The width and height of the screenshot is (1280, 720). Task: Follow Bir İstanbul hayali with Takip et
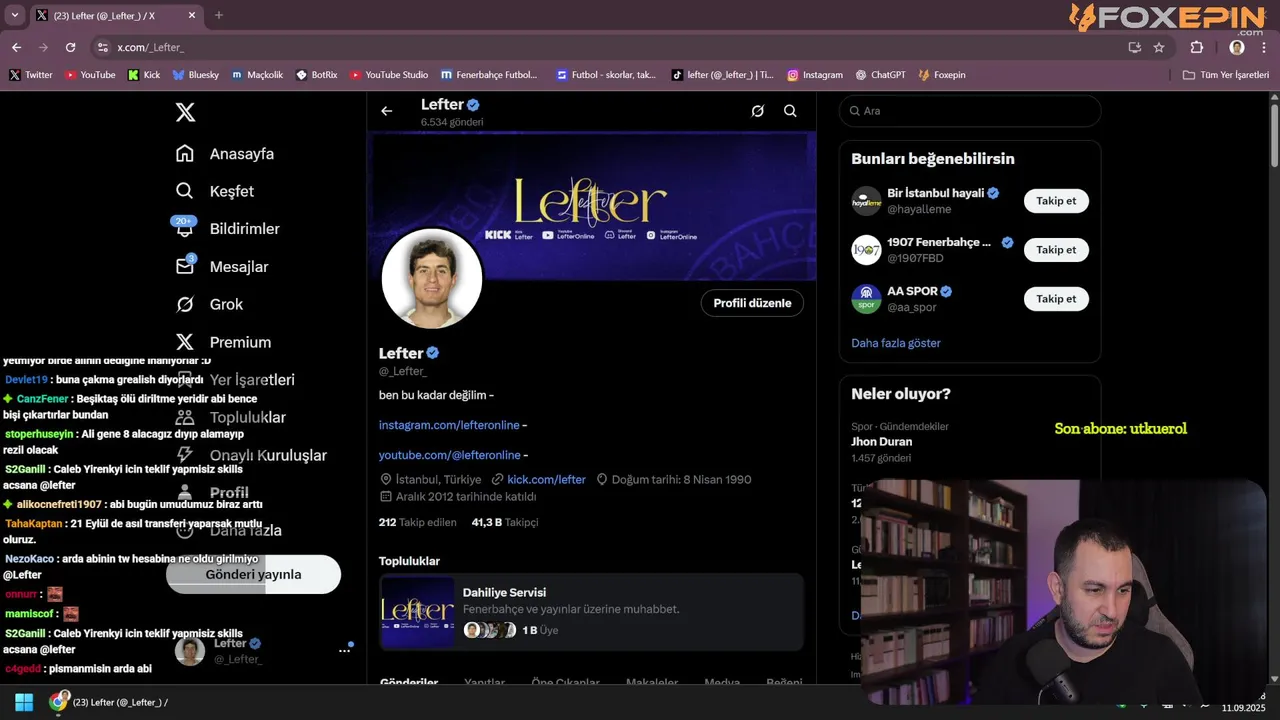coord(1056,201)
